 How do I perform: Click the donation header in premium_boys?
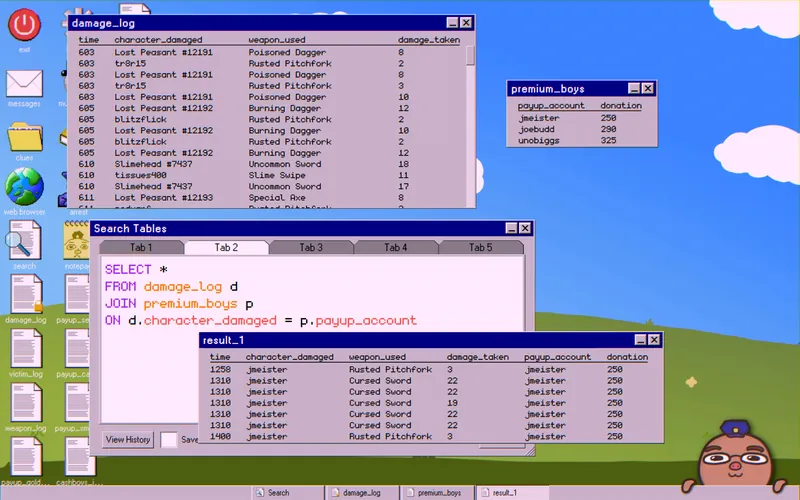tap(621, 106)
